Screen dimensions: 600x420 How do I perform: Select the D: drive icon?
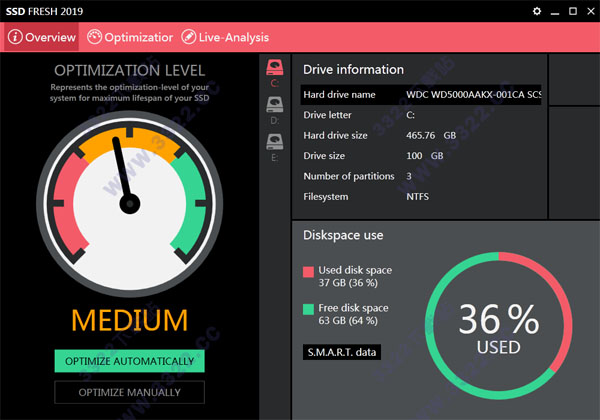coord(274,104)
